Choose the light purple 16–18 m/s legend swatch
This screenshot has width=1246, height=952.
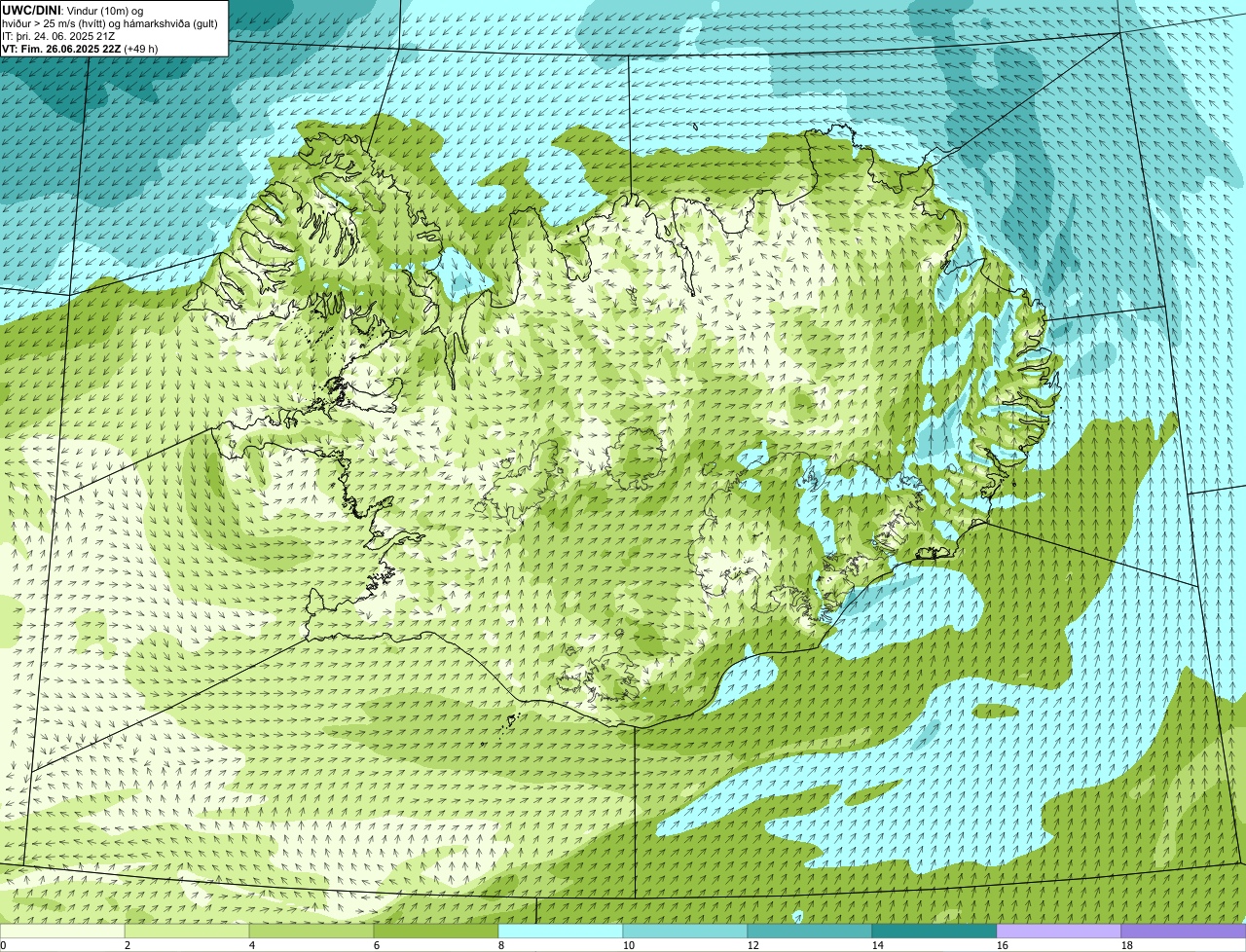coord(1059,931)
